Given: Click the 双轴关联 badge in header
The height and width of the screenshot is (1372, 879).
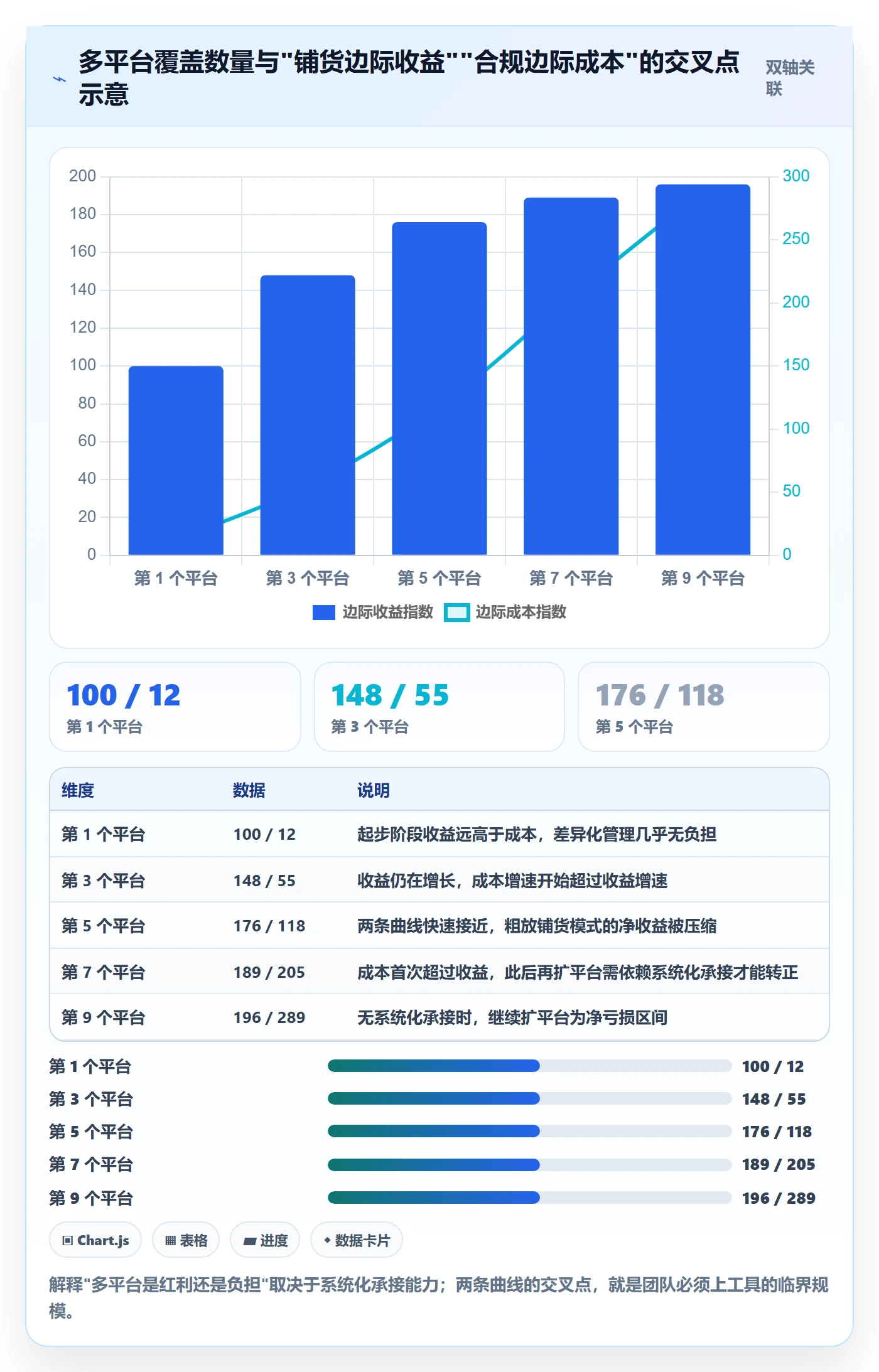Looking at the screenshot, I should tap(790, 78).
